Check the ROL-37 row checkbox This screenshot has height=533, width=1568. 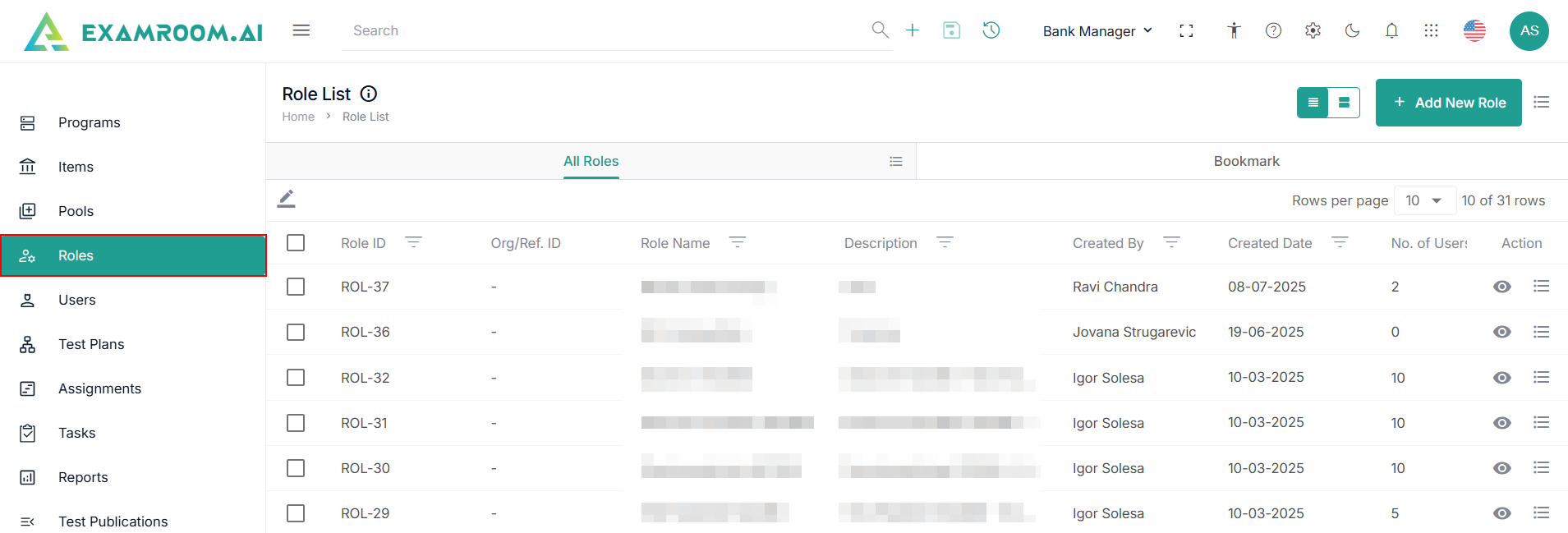(296, 287)
